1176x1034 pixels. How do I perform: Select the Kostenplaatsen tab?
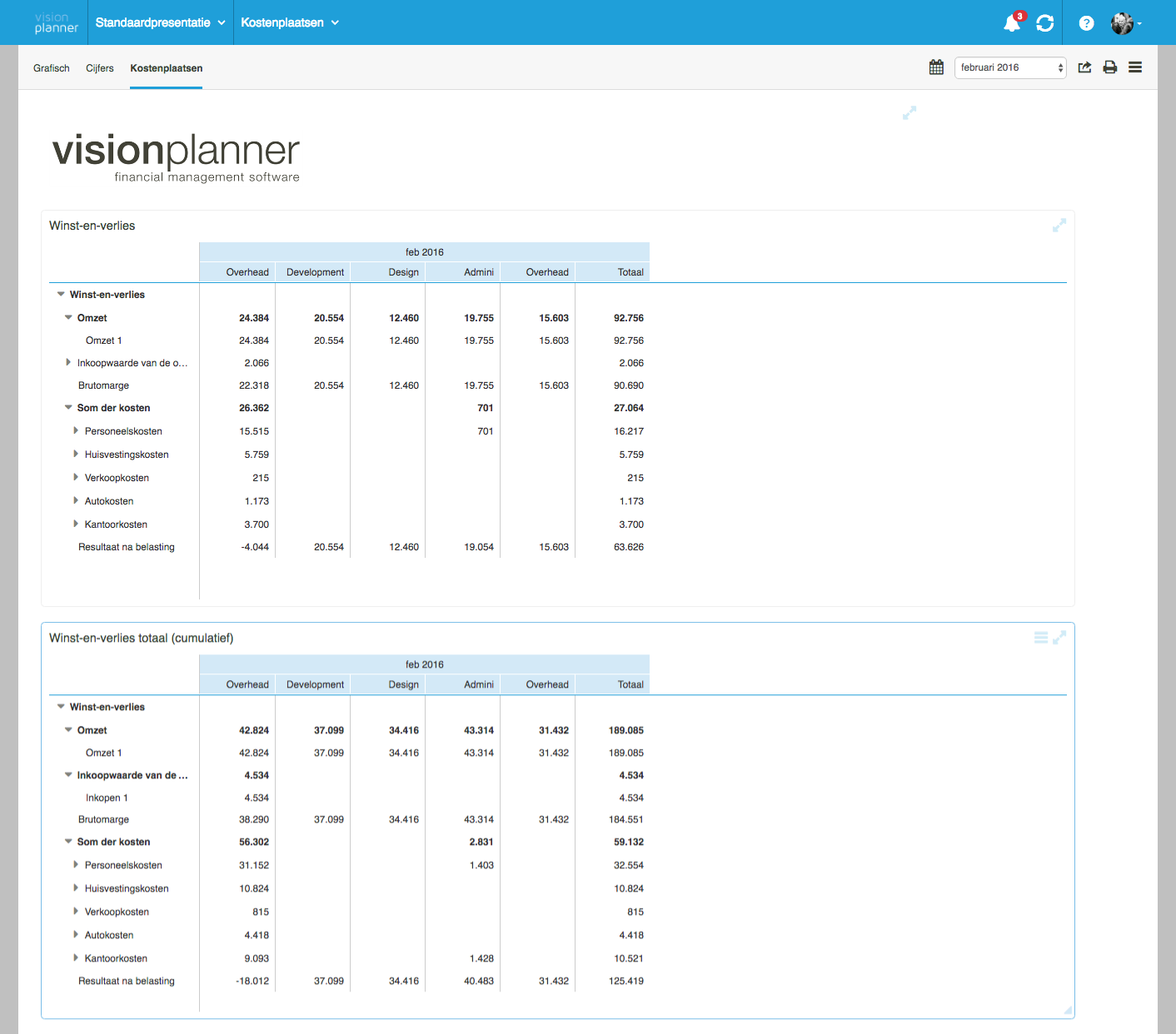point(167,68)
